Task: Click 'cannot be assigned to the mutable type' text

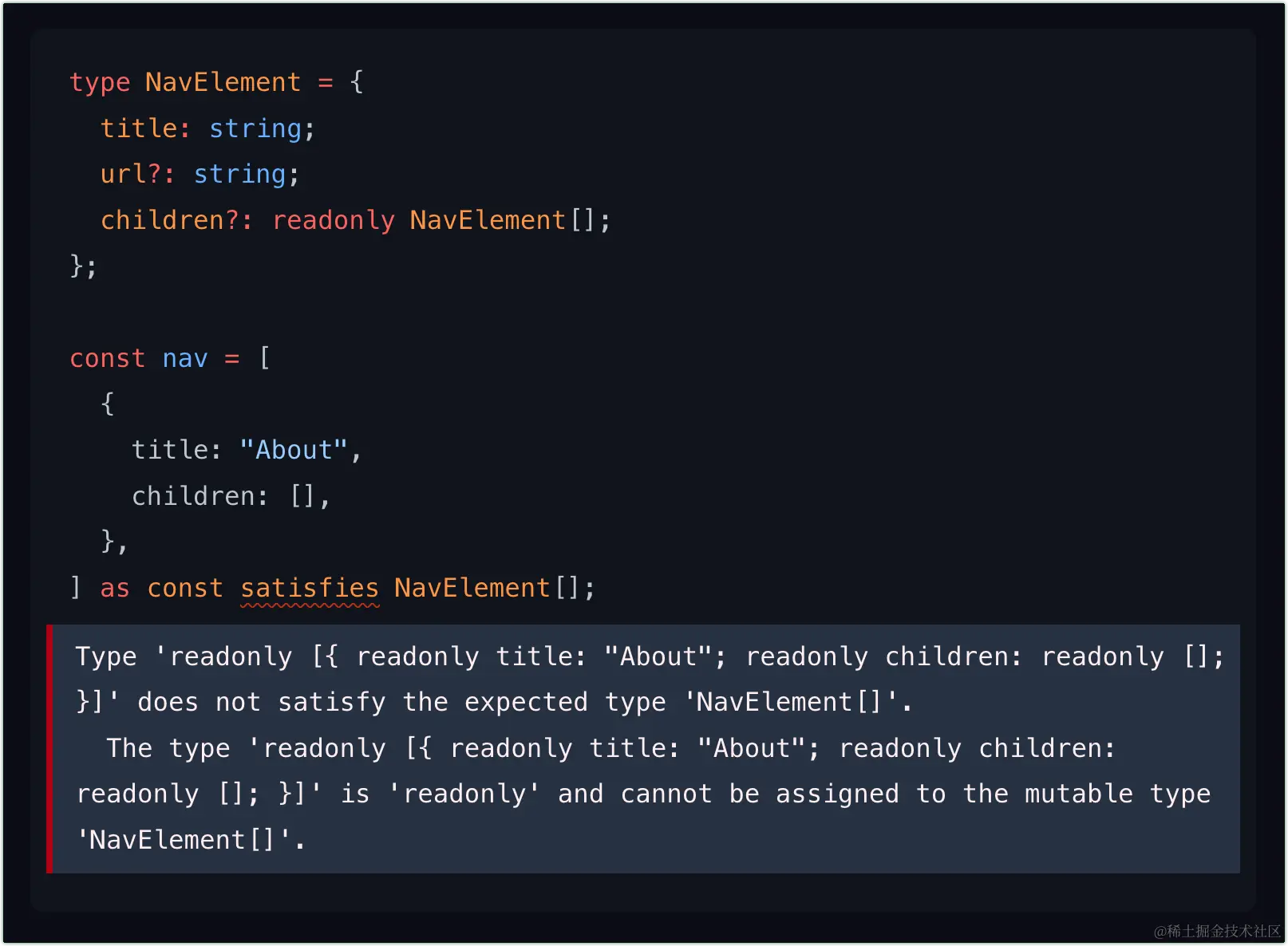Action: pyautogui.click(x=915, y=794)
